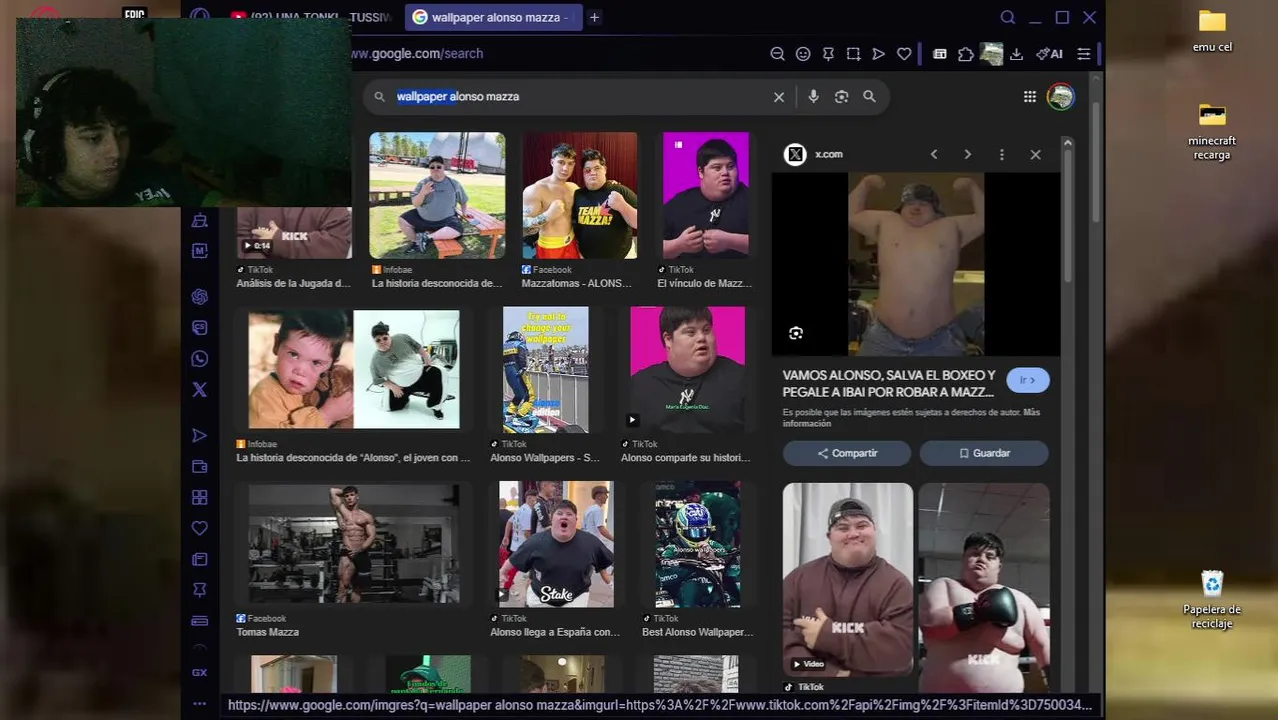Viewport: 1278px width, 720px height.
Task: Open the extensions cube icon
Action: tap(966, 54)
